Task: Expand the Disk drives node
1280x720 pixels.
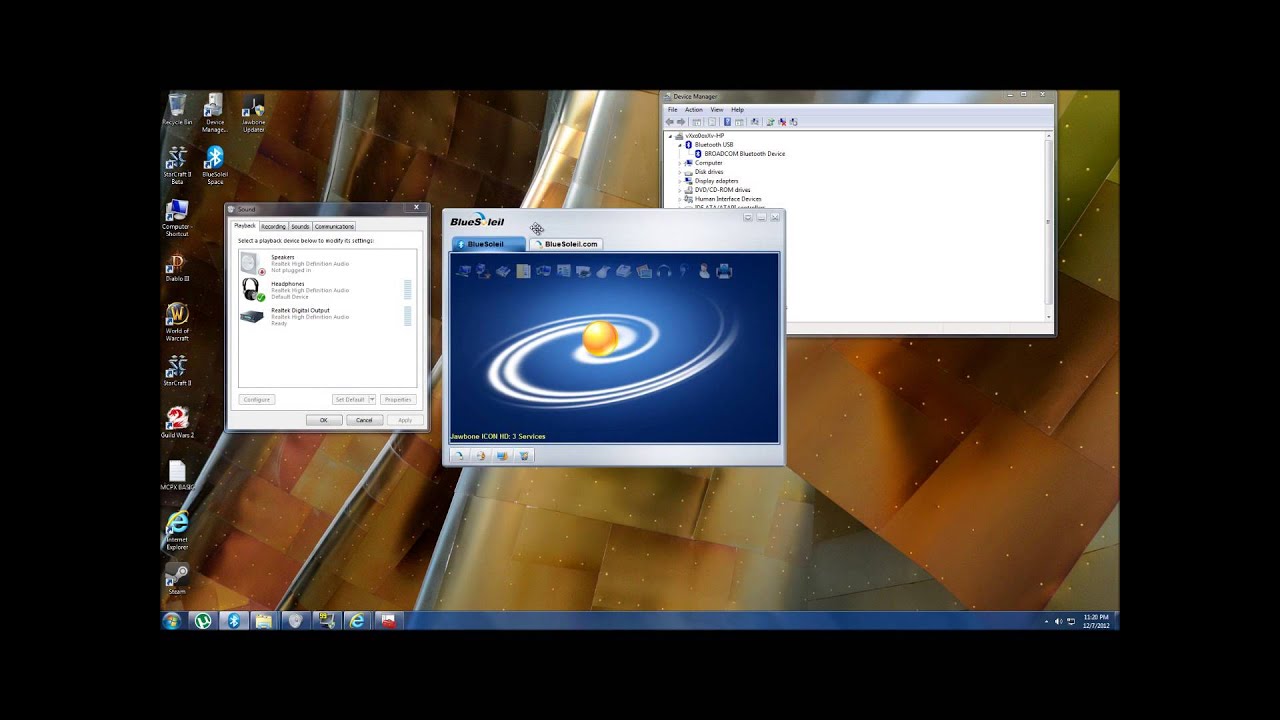Action: click(x=680, y=172)
